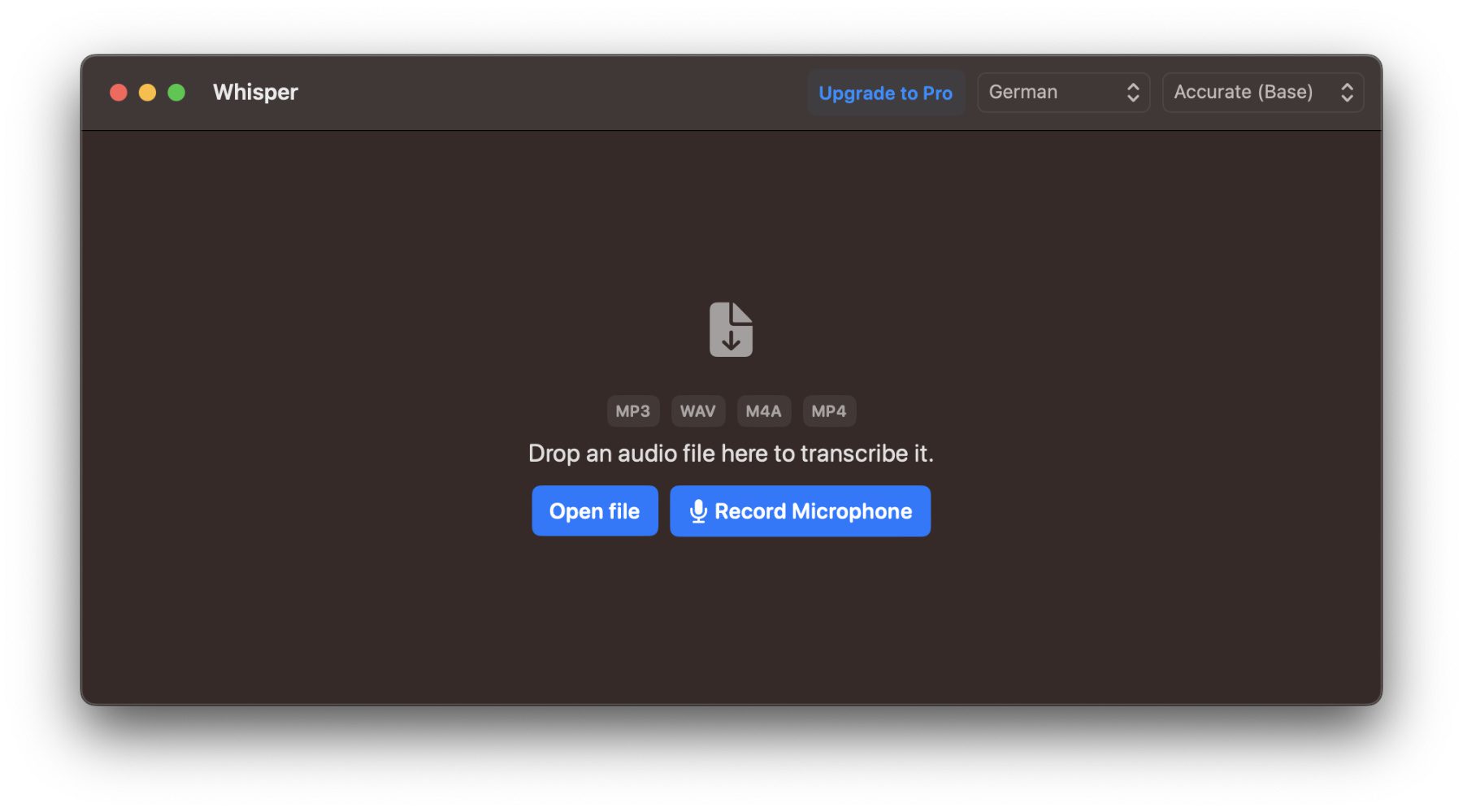Click the Whisper window title
The image size is (1463, 812).
coord(255,93)
